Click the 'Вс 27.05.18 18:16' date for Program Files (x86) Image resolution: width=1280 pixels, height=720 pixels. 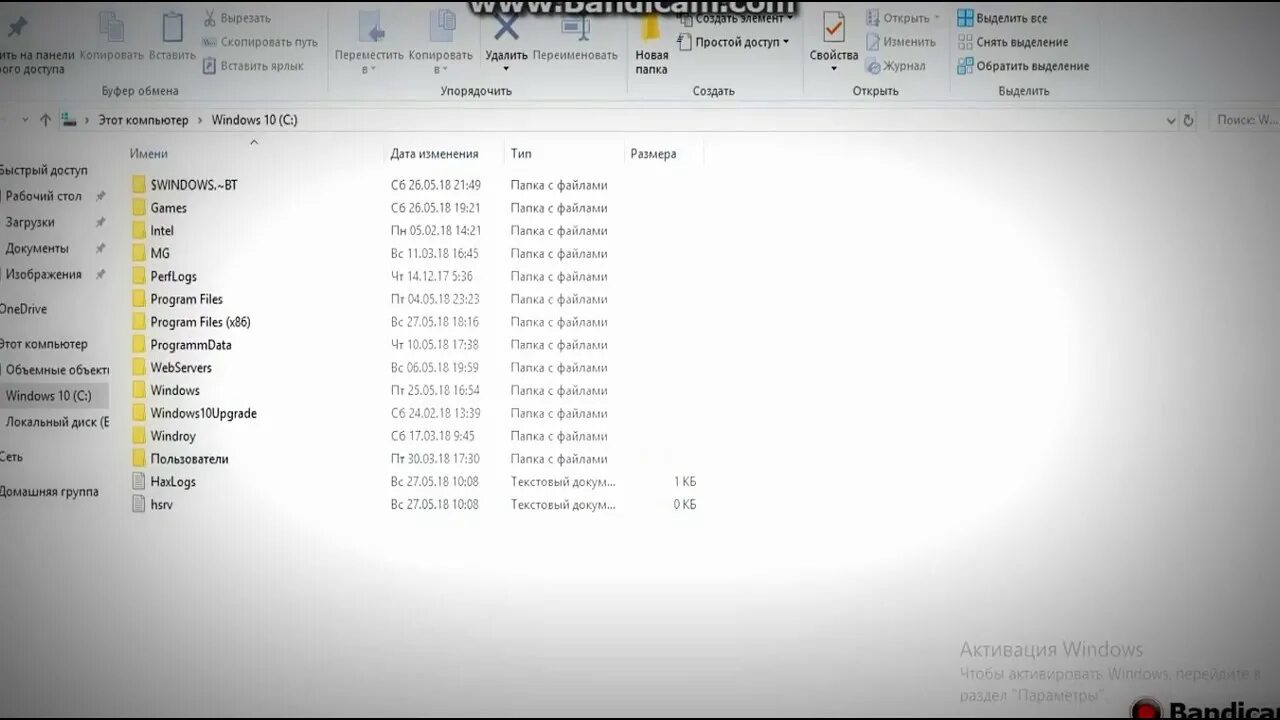click(x=434, y=322)
